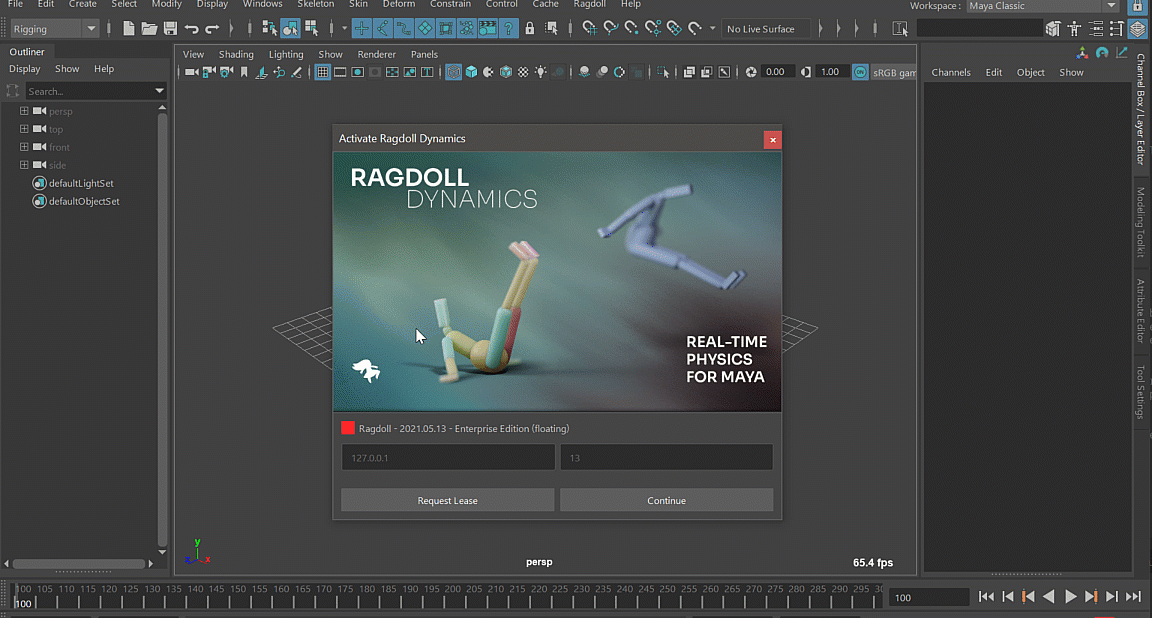Toggle the viewport Grid display button

322,72
